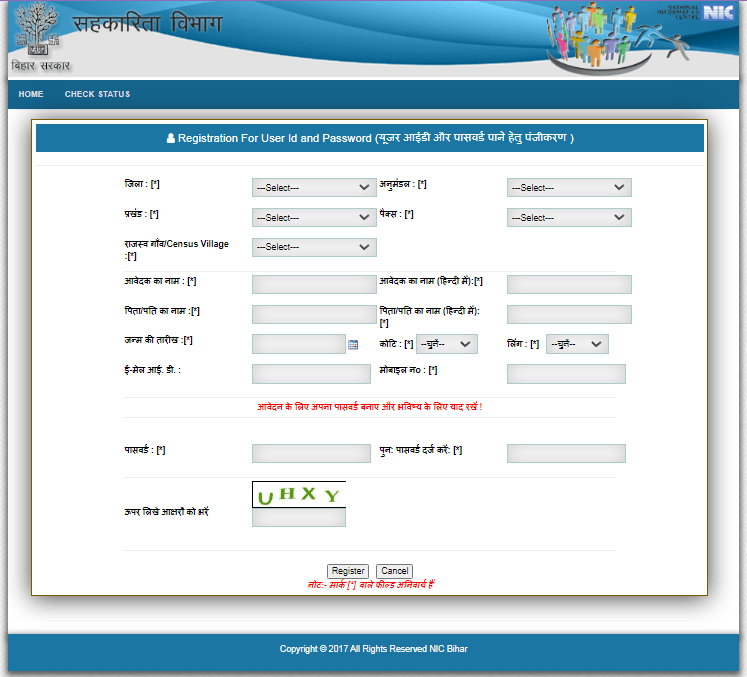Click the red mandatory fields note
Screen dimensions: 747x677
[371, 585]
